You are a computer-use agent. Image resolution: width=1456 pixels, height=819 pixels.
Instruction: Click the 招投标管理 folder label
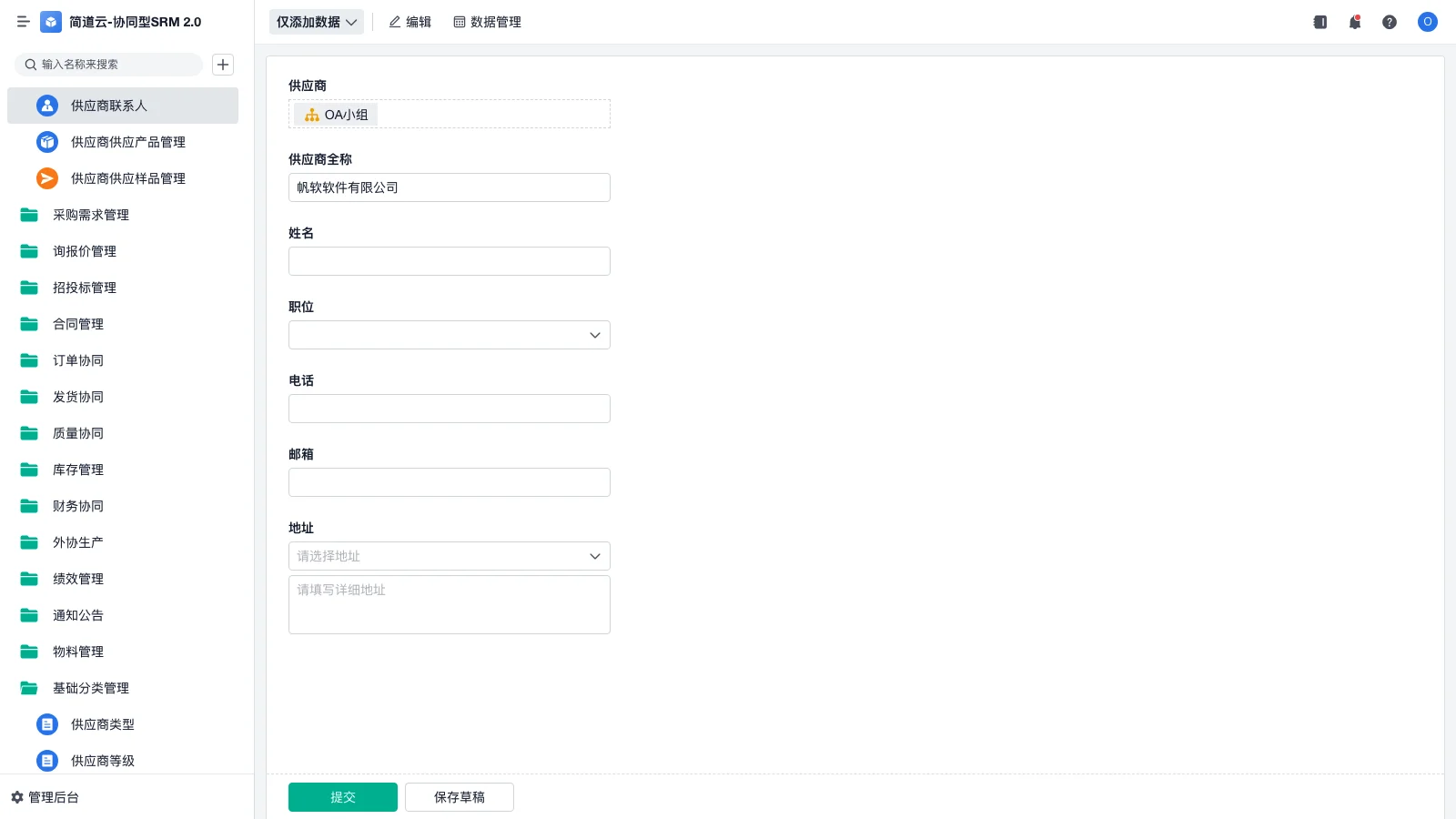click(x=85, y=288)
